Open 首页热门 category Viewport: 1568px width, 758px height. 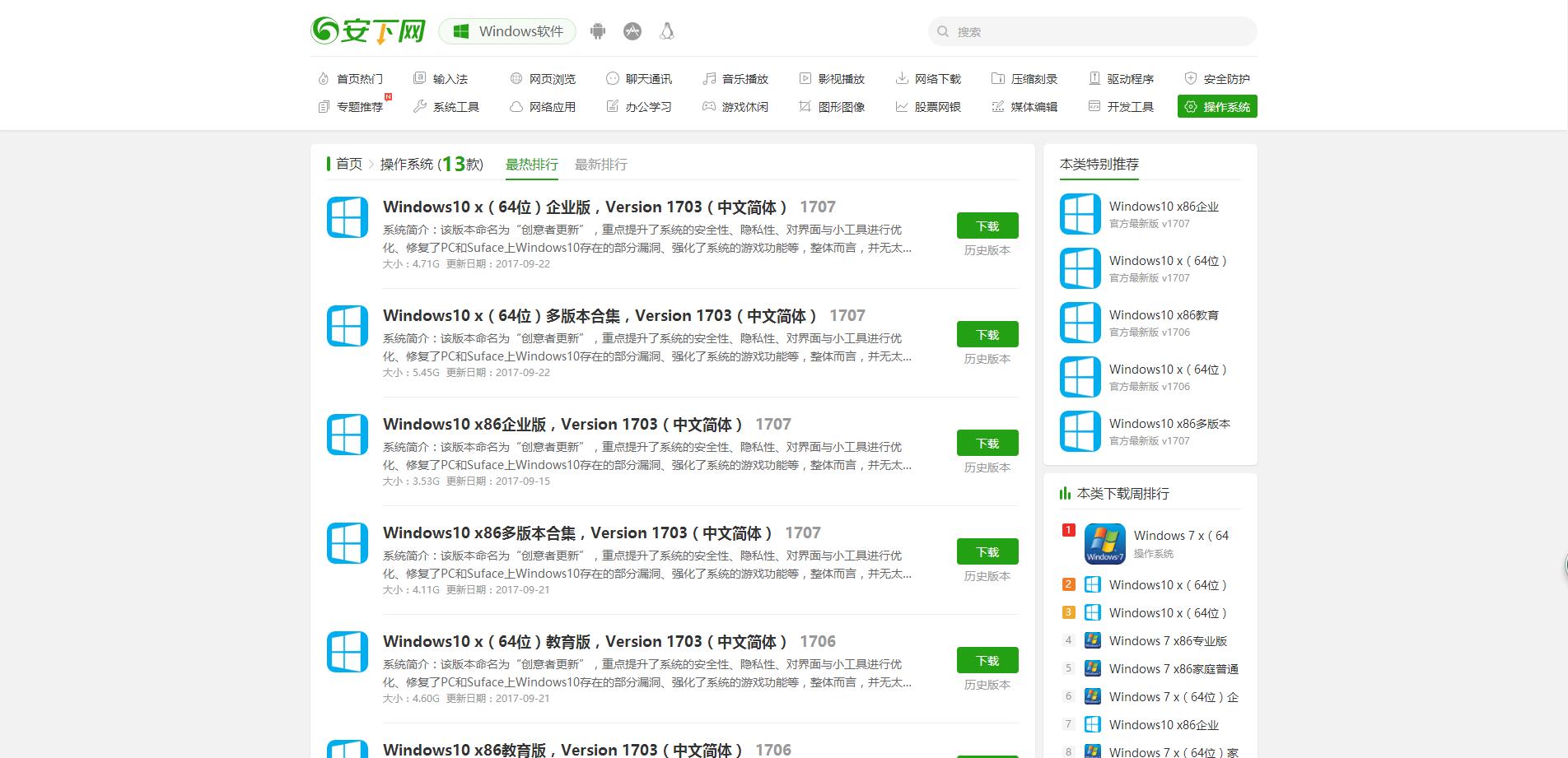click(351, 79)
